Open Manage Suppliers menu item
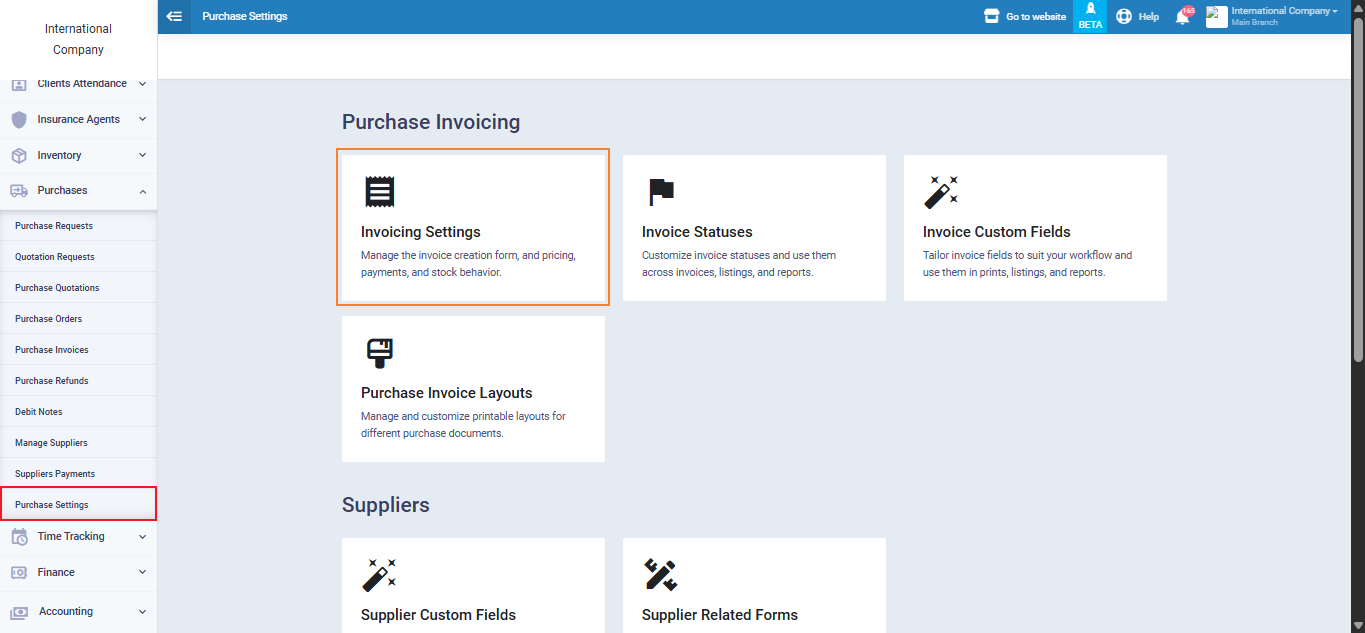This screenshot has width=1365, height=633. pyautogui.click(x=51, y=443)
